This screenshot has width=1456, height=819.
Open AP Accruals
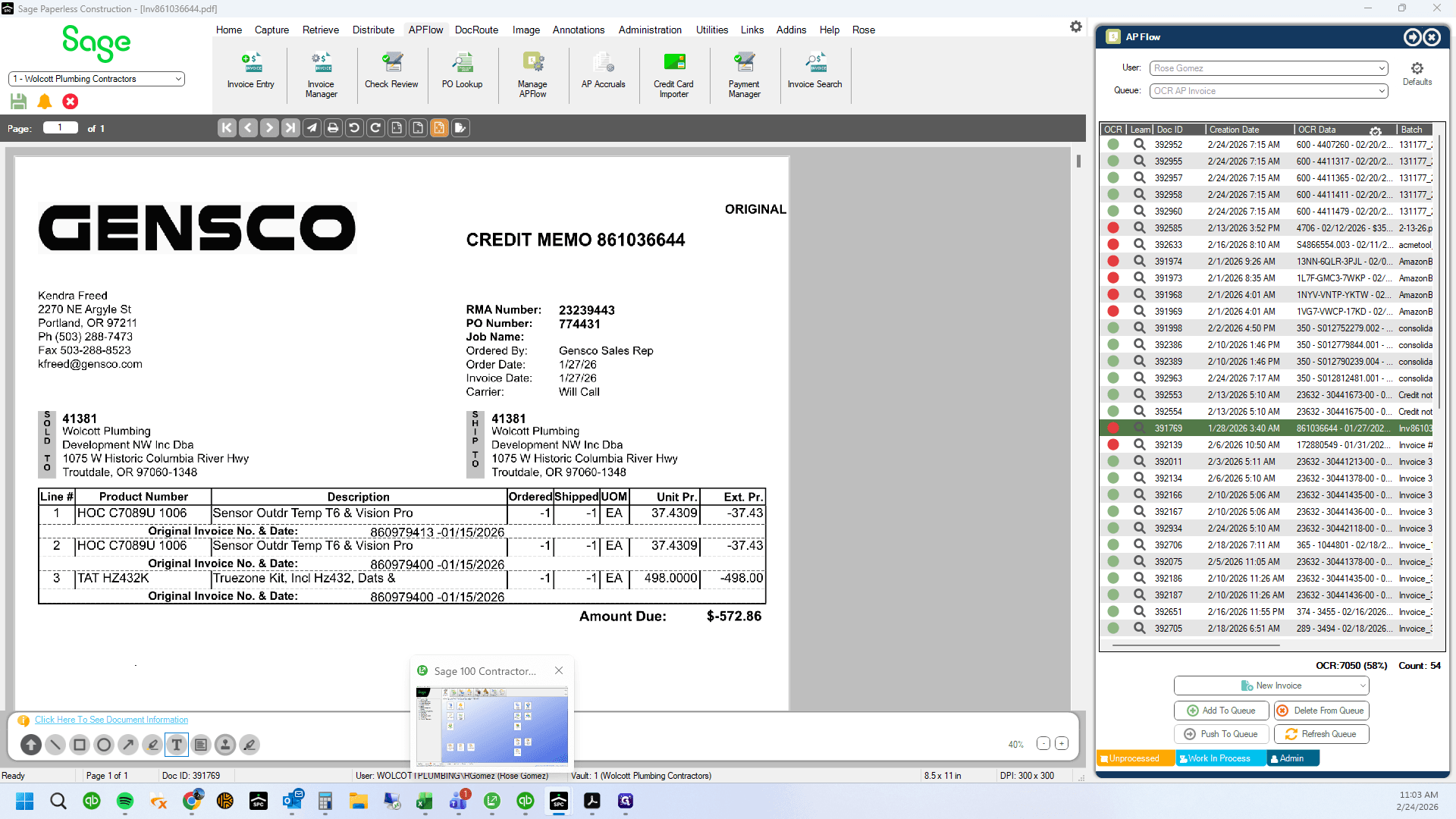pos(603,72)
